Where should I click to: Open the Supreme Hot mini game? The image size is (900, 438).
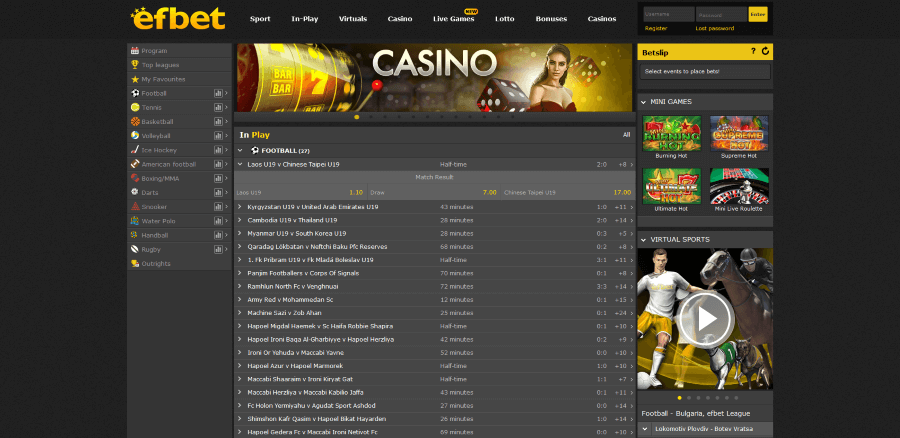pyautogui.click(x=739, y=134)
